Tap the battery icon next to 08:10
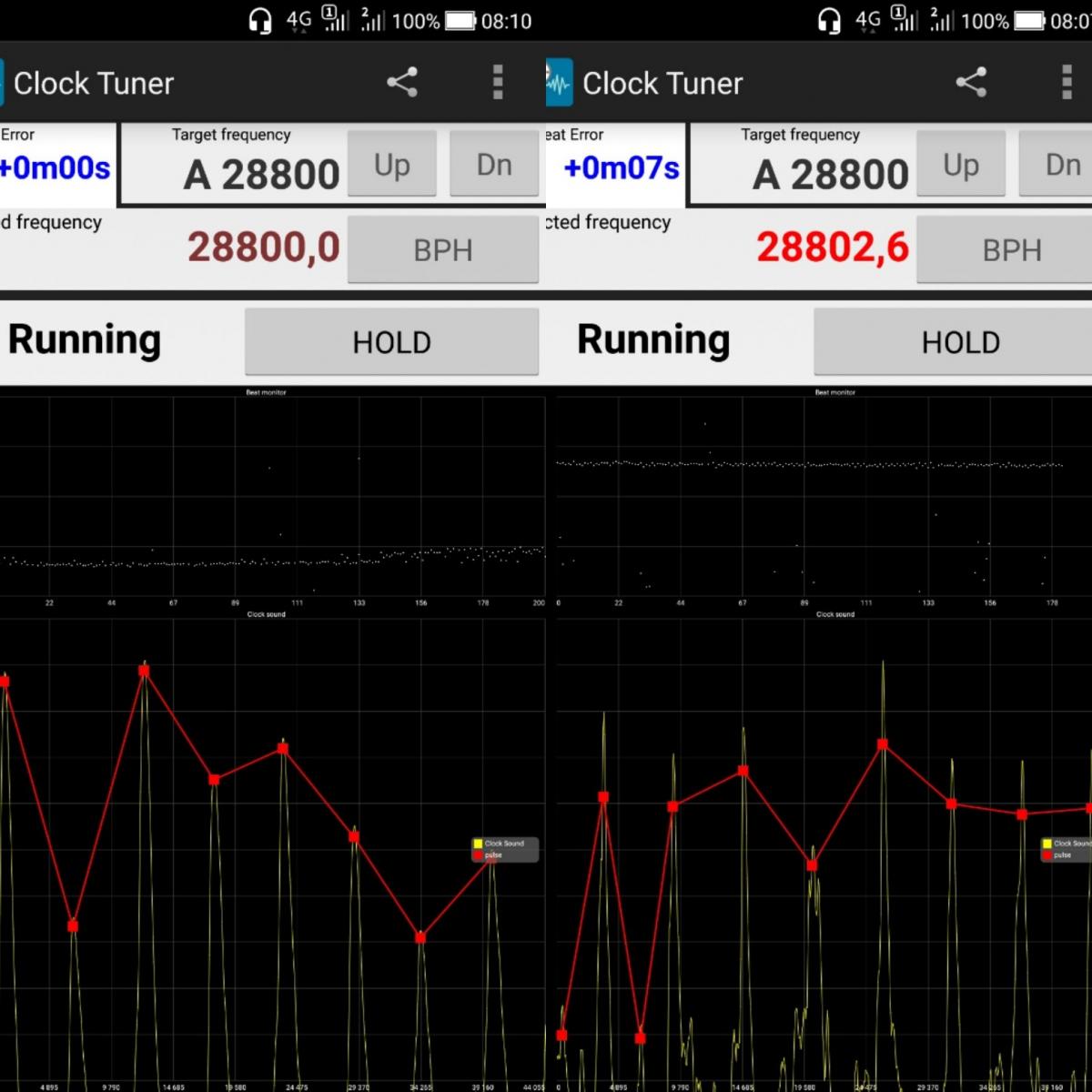The image size is (1092, 1092). point(460,21)
